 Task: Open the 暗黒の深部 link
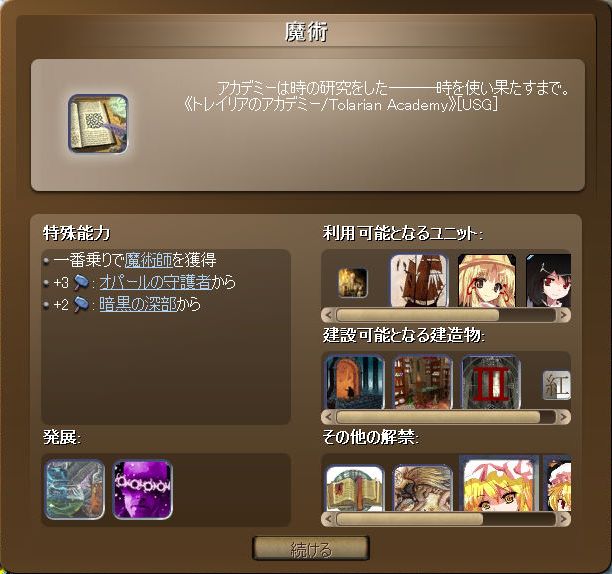pos(138,304)
